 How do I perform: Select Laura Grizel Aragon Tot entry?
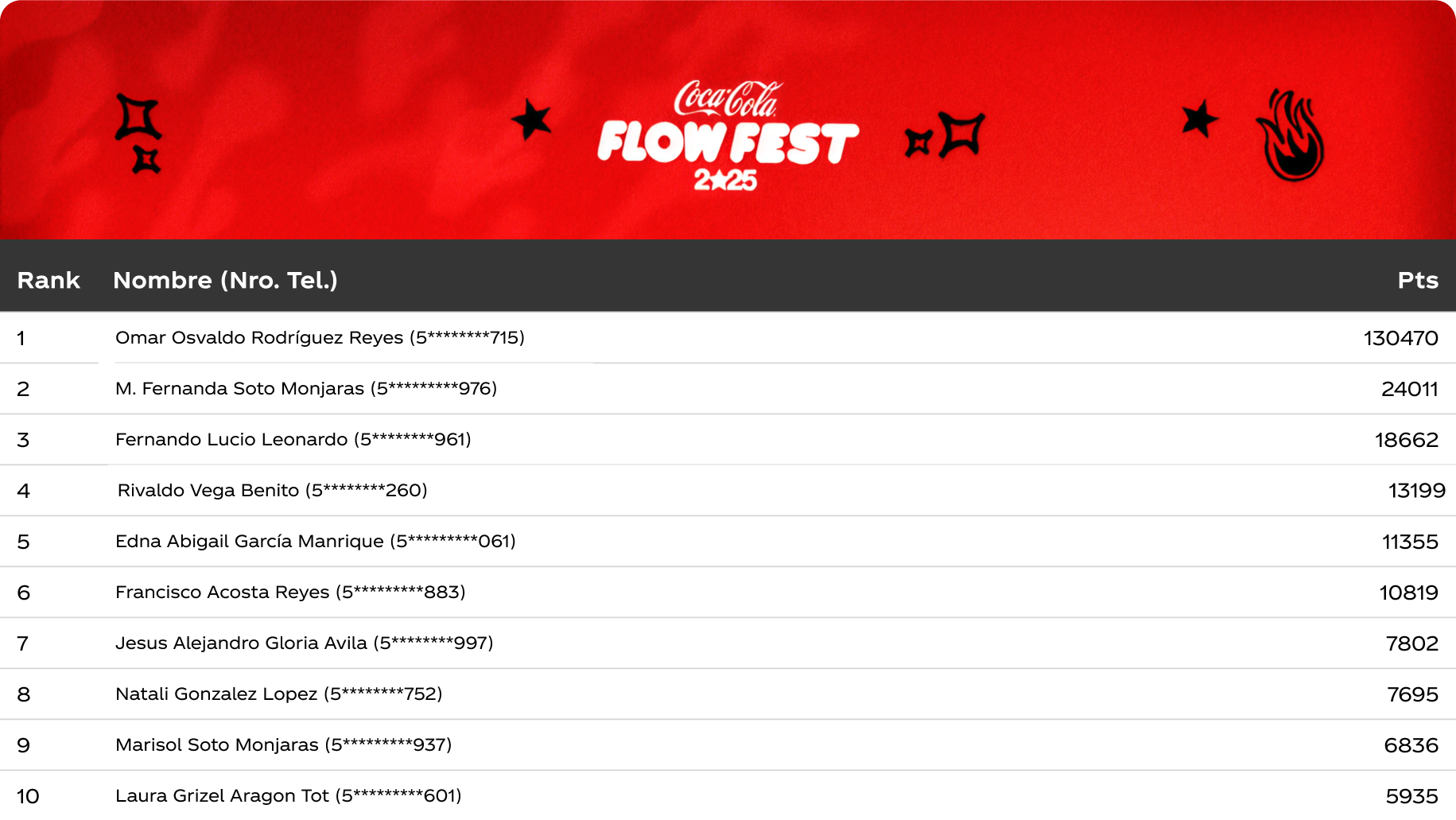click(289, 796)
